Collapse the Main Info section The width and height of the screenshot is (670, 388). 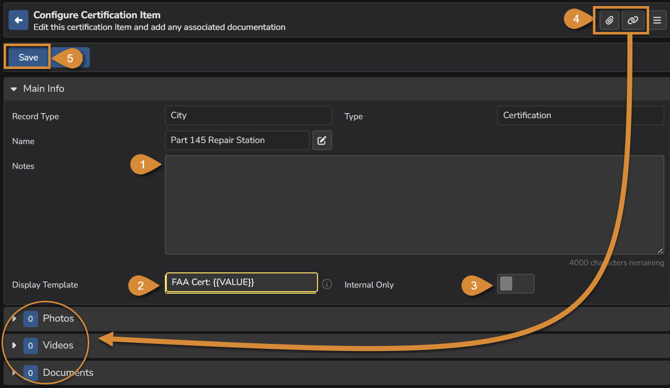pyautogui.click(x=14, y=89)
